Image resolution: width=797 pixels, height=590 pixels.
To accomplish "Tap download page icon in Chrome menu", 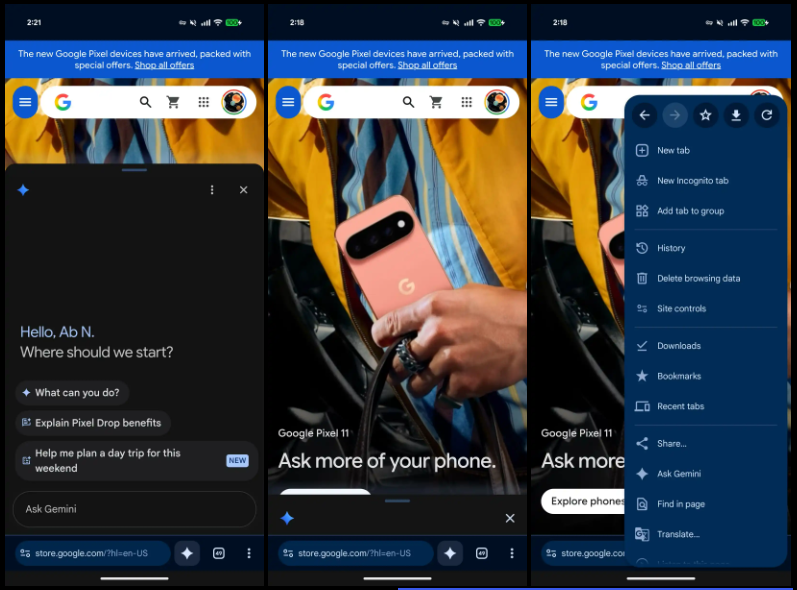I will click(x=736, y=115).
